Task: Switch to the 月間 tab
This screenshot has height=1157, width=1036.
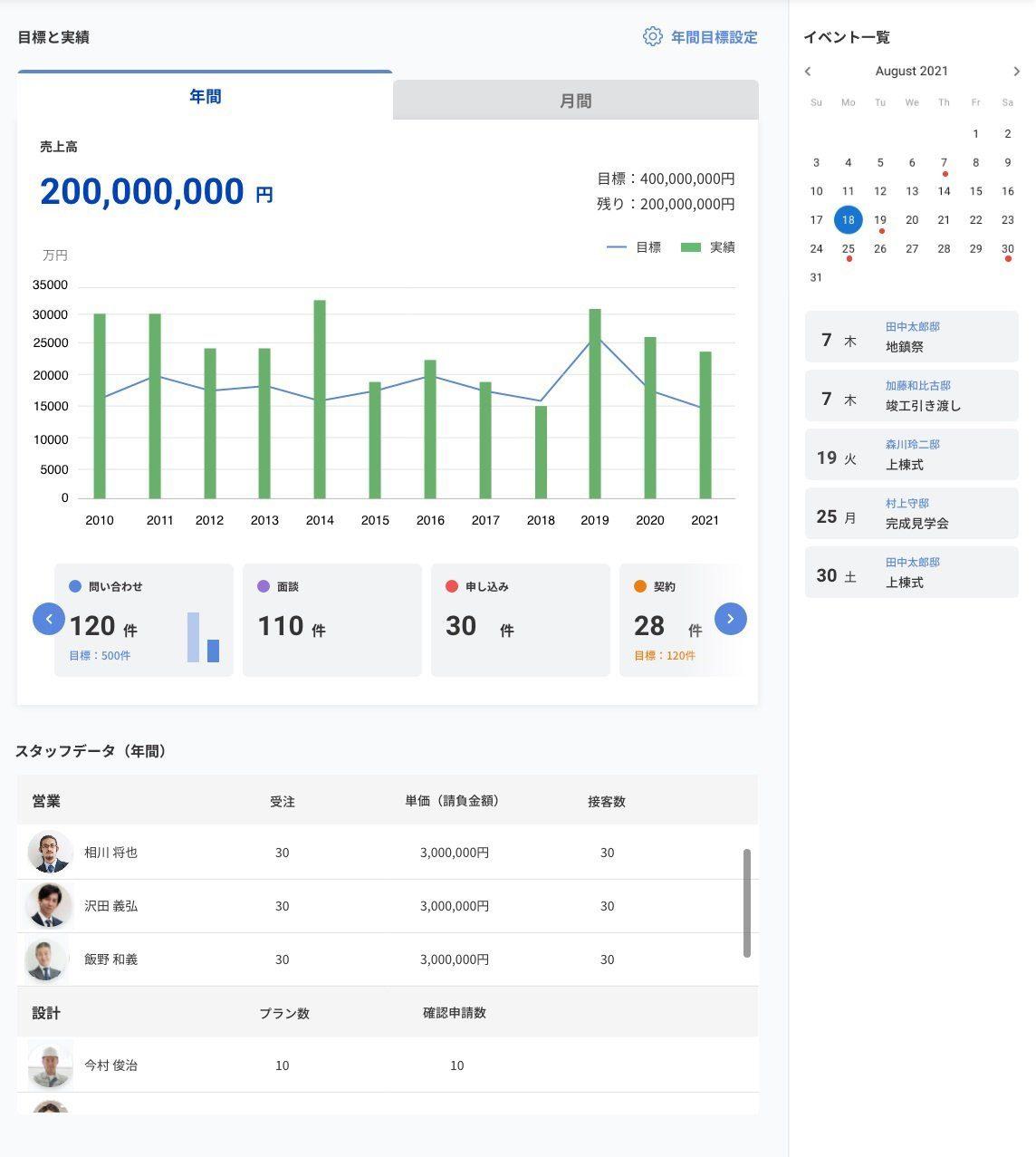Action: (x=576, y=101)
